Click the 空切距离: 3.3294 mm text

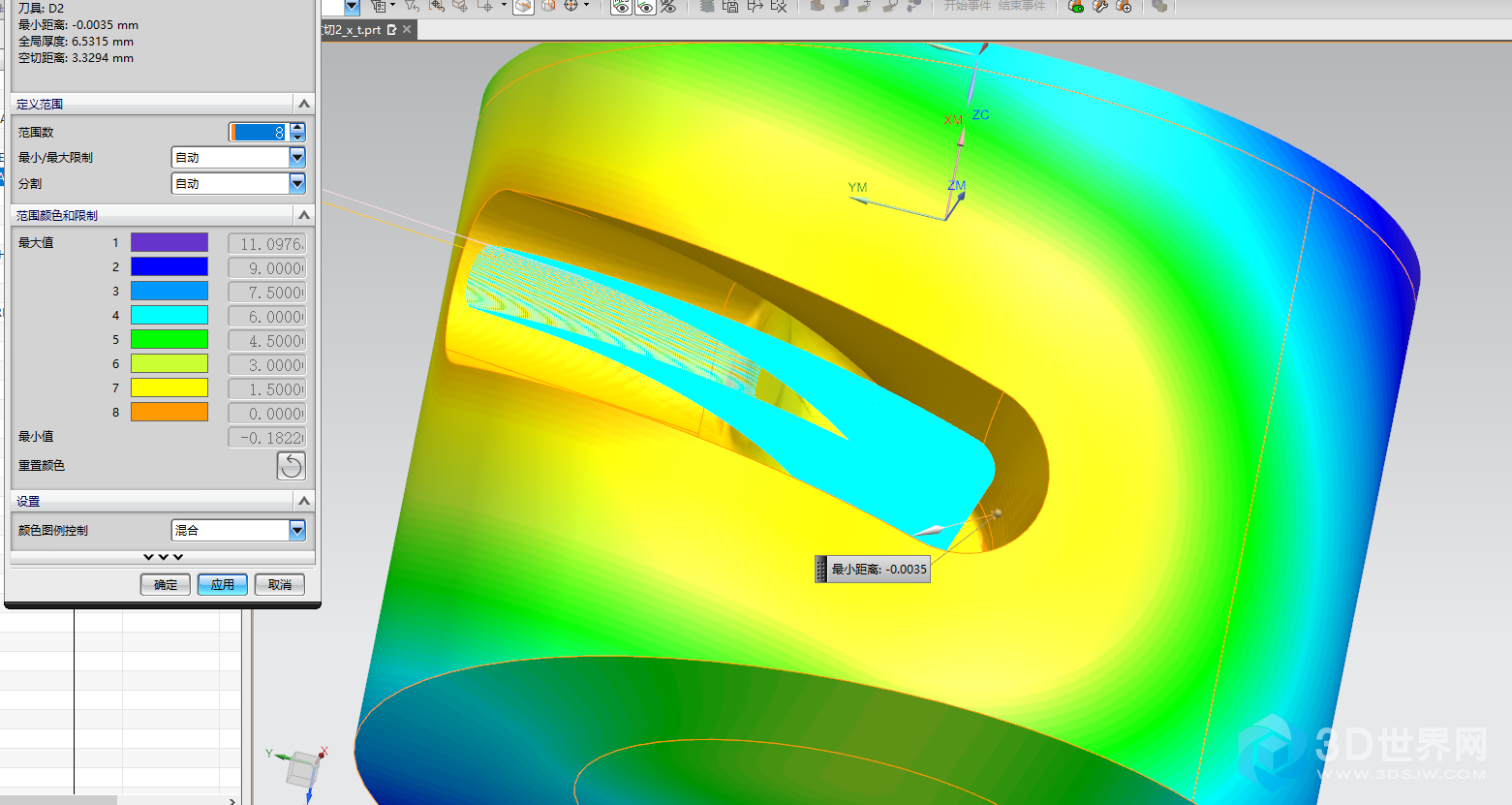[x=76, y=58]
